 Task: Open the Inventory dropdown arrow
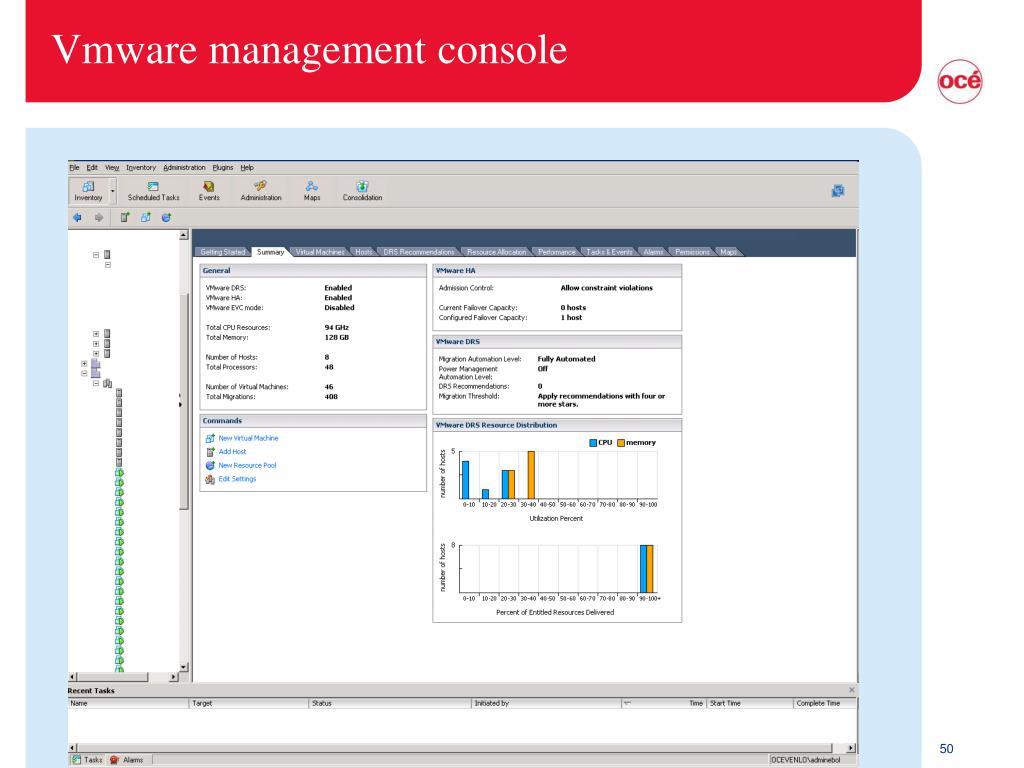click(x=112, y=191)
